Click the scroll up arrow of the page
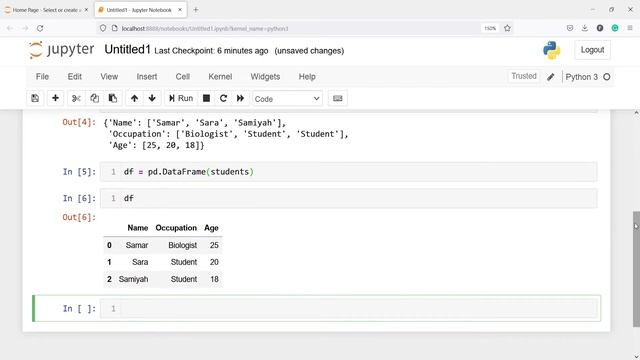 point(636,113)
